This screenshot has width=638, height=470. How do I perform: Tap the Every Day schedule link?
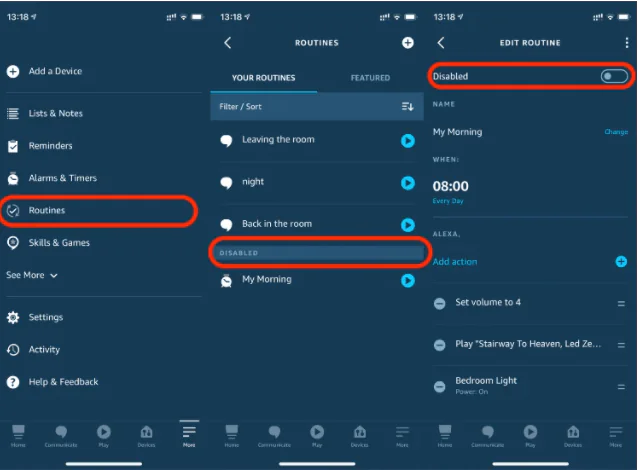click(x=448, y=201)
